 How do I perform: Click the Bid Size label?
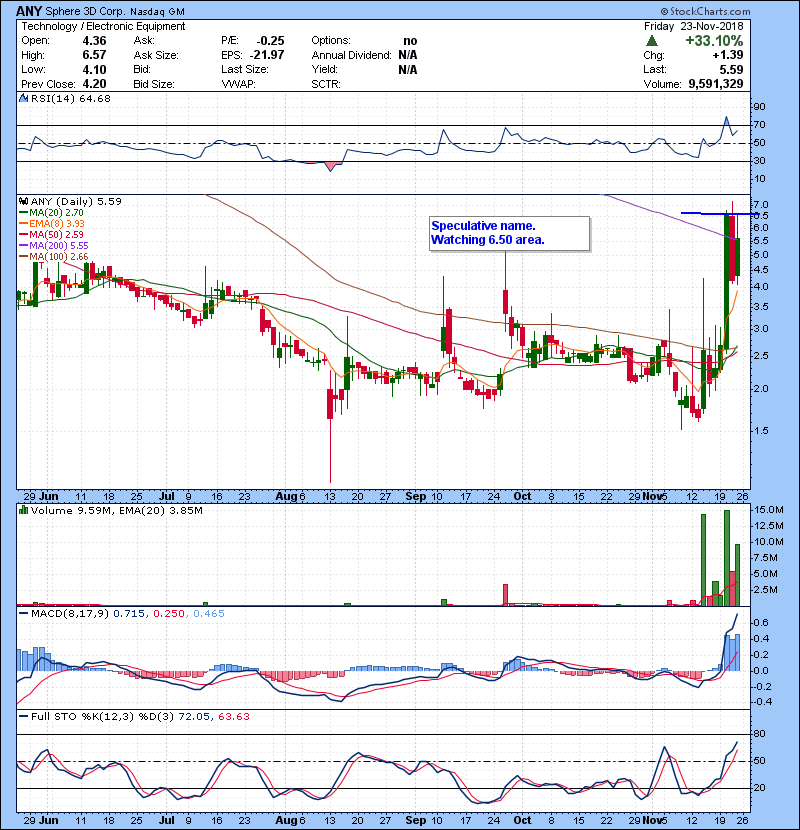pos(154,84)
